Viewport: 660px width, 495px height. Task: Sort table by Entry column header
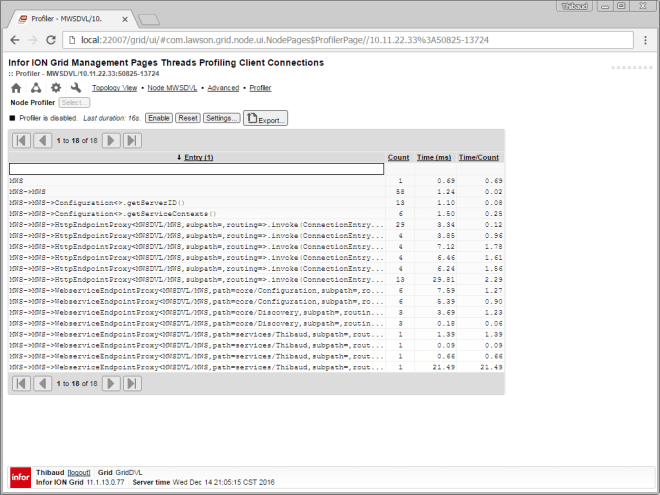(x=195, y=157)
